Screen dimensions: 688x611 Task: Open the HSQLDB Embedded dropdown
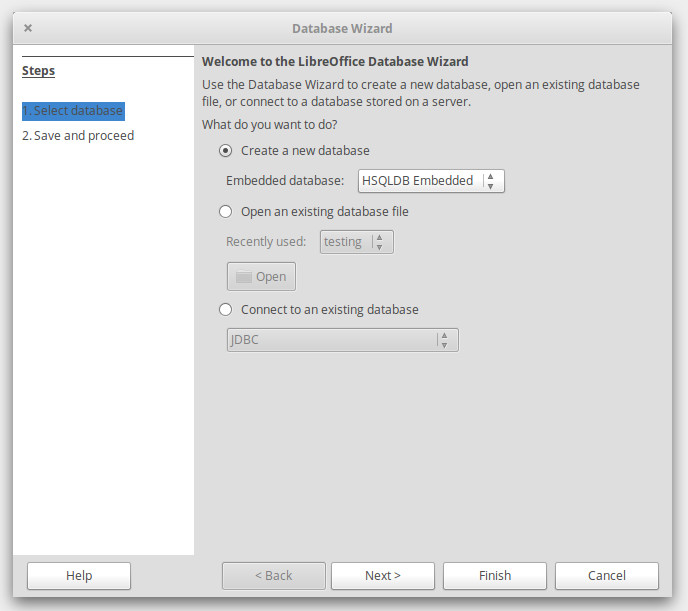tap(431, 181)
